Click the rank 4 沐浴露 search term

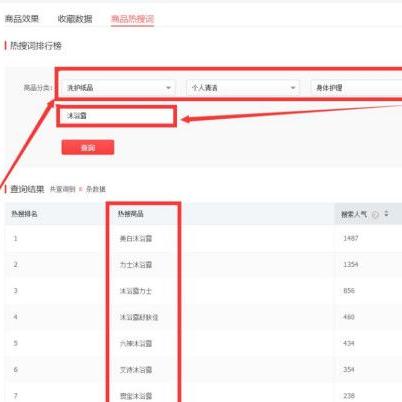[x=139, y=317]
